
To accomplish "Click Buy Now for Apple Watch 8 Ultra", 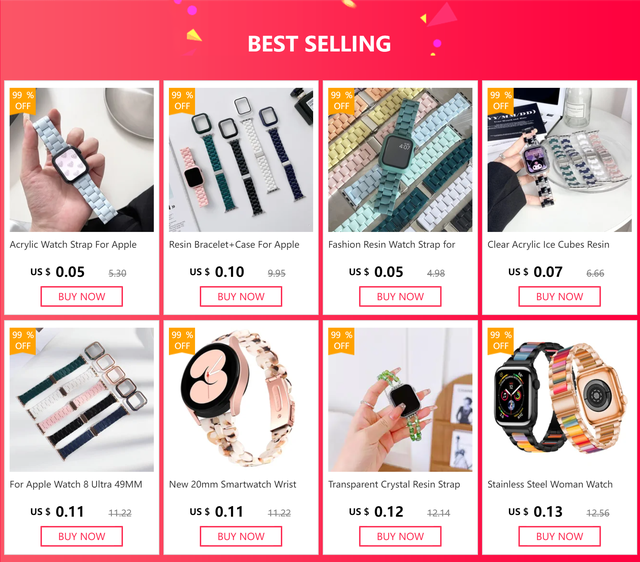I will point(82,536).
